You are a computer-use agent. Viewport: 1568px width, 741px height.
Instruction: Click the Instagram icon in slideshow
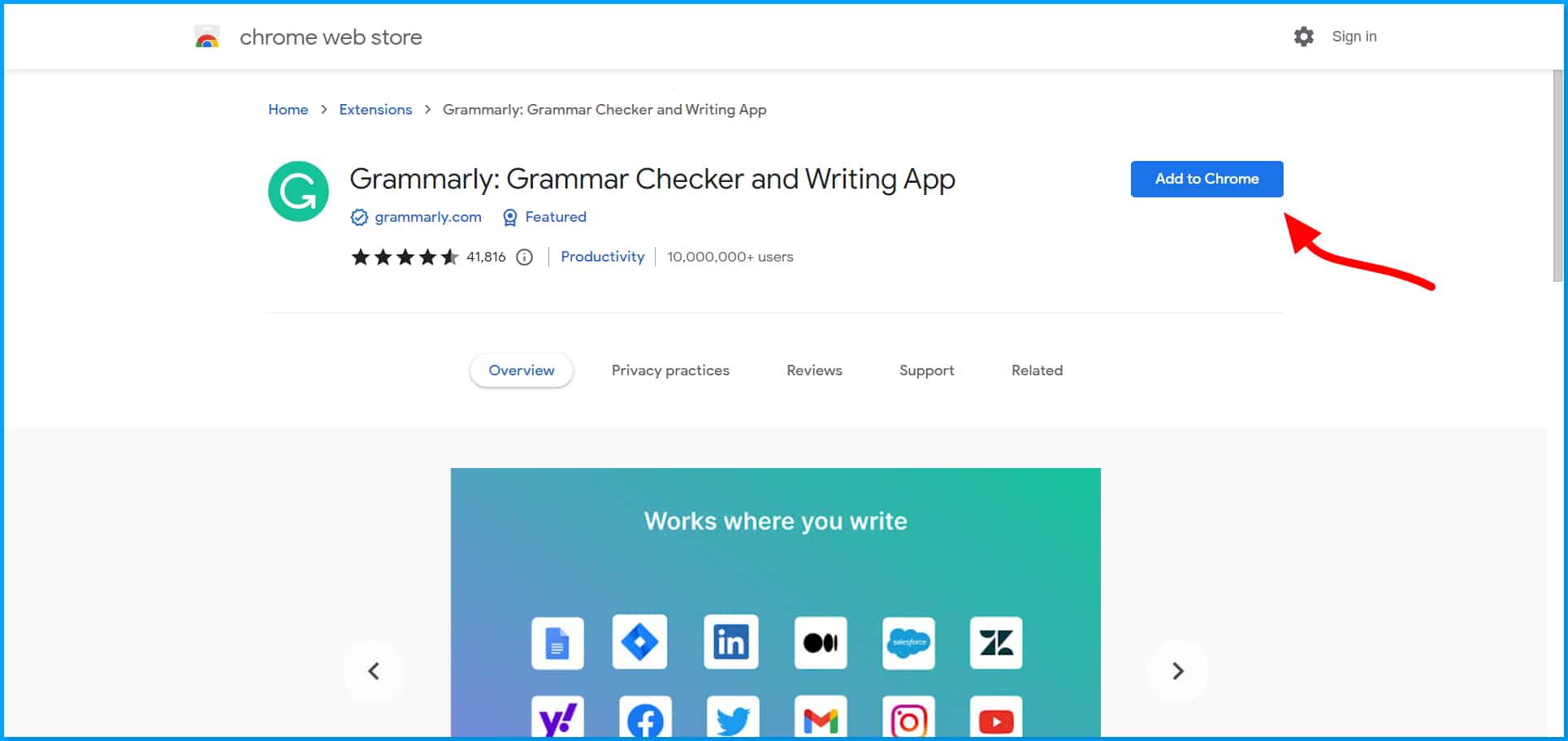click(x=908, y=717)
